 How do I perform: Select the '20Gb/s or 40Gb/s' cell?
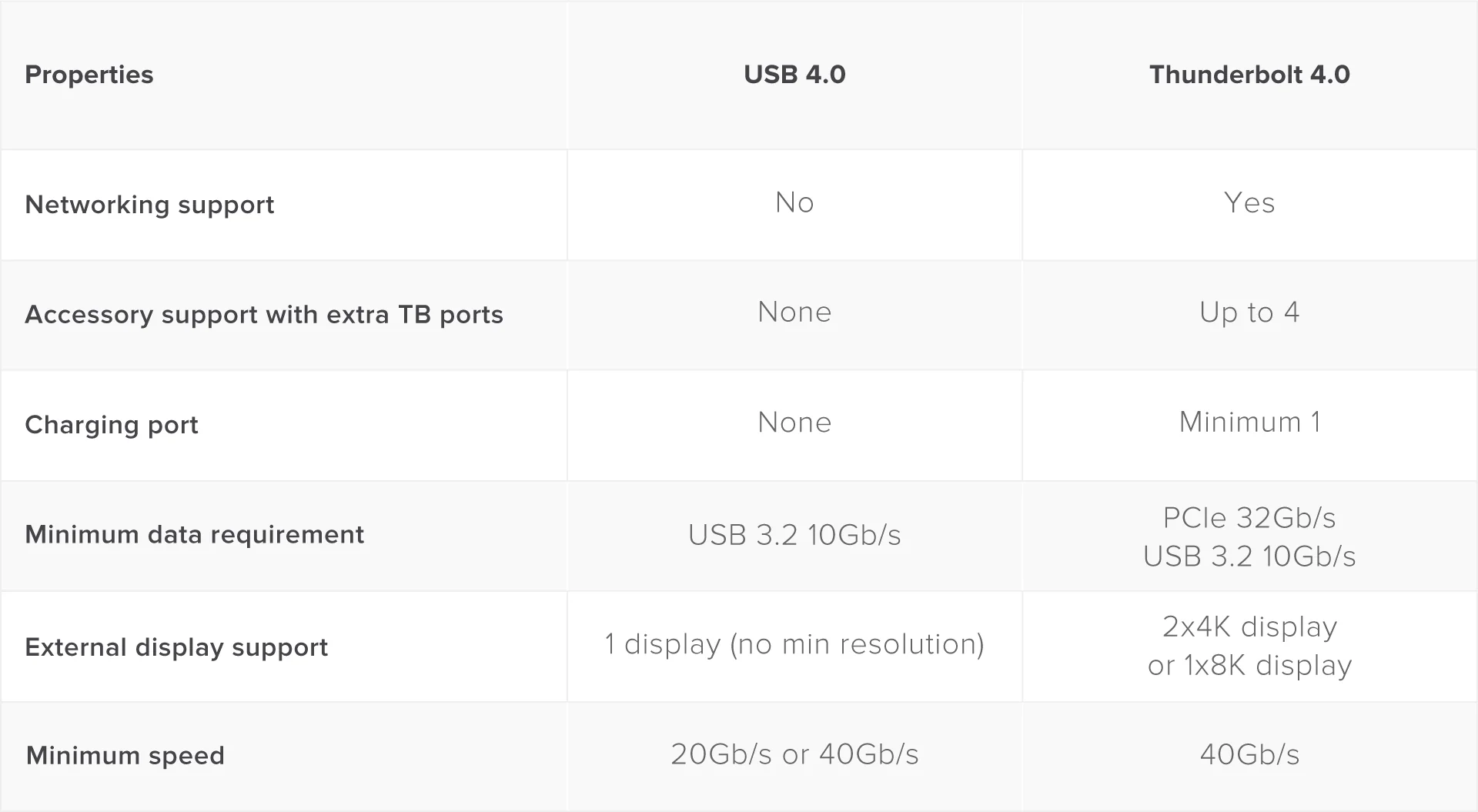point(794,754)
